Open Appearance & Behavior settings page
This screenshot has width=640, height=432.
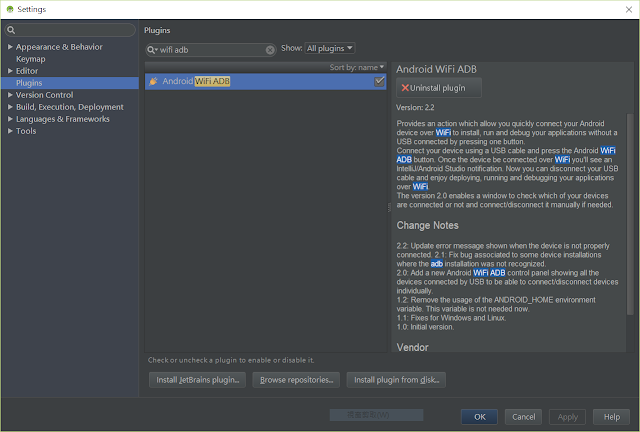coord(59,47)
